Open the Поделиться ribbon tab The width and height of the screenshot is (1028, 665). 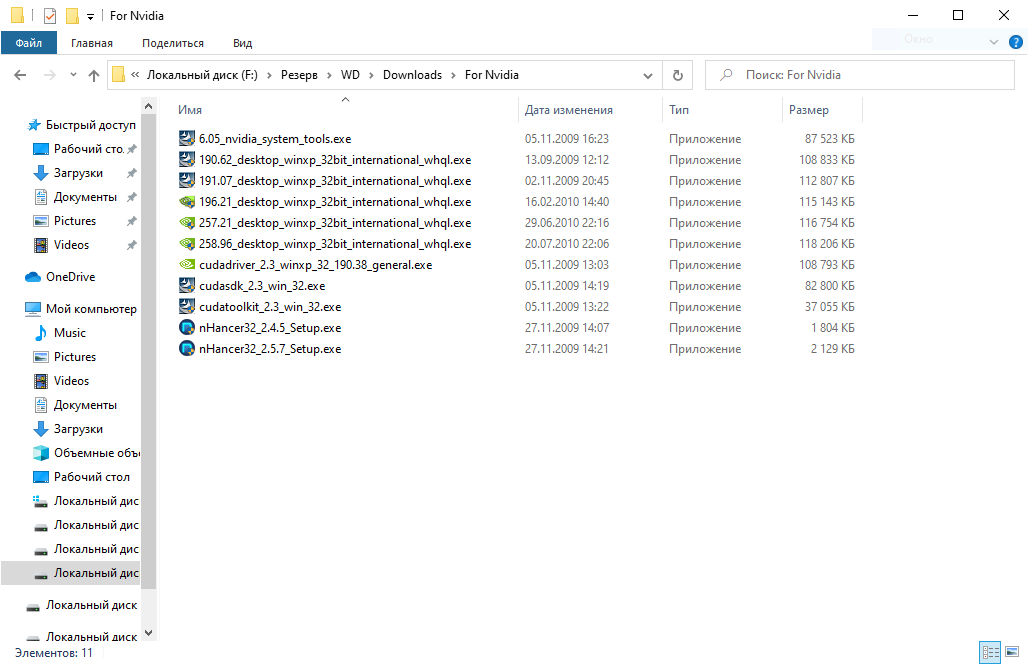click(x=173, y=43)
